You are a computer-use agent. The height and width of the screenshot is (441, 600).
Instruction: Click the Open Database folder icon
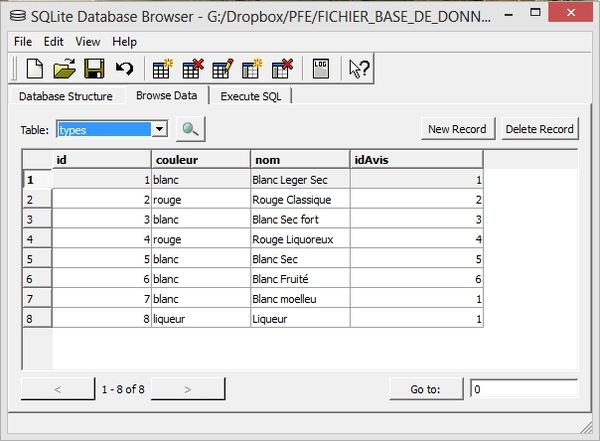(64, 68)
